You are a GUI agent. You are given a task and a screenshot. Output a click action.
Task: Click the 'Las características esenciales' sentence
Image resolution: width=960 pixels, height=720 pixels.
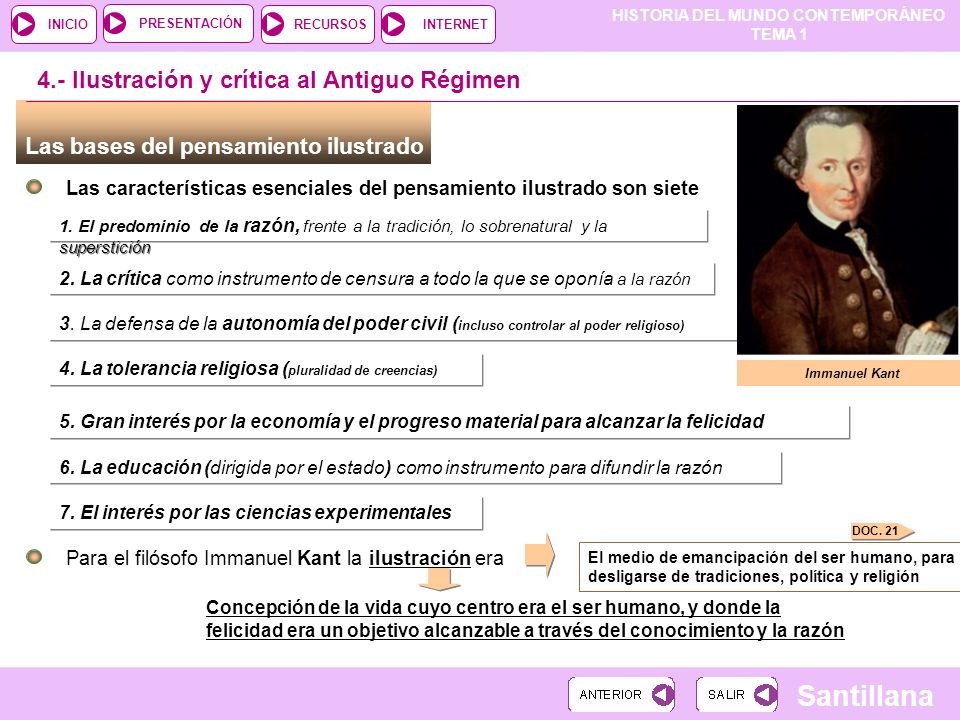click(382, 188)
